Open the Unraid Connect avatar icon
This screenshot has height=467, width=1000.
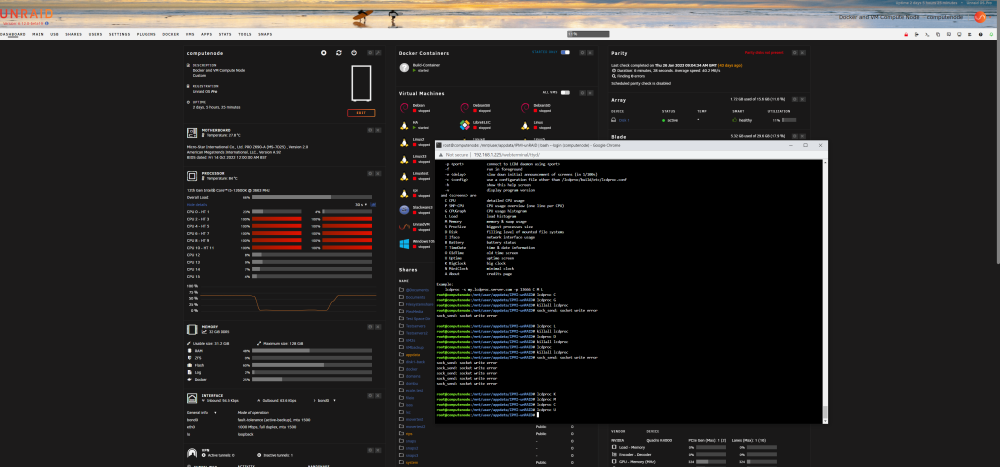[980, 17]
